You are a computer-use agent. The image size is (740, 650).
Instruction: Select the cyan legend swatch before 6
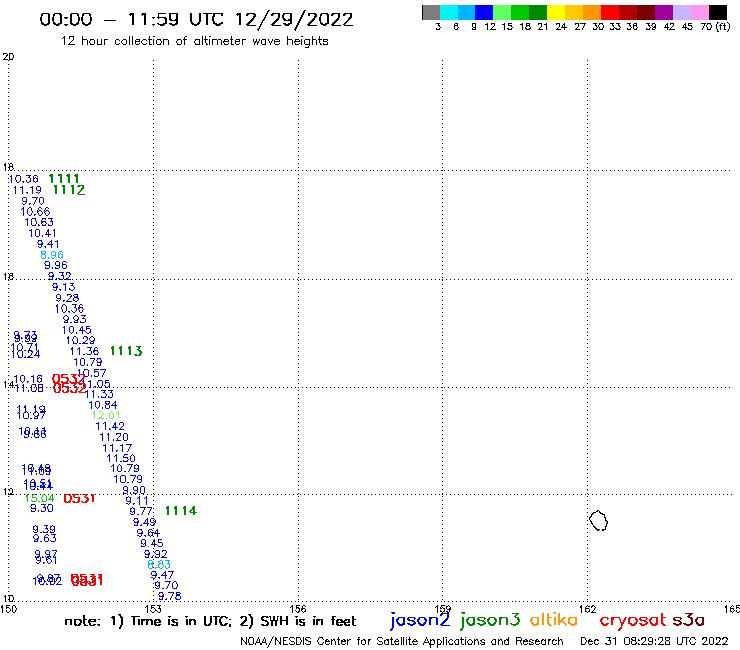point(449,12)
